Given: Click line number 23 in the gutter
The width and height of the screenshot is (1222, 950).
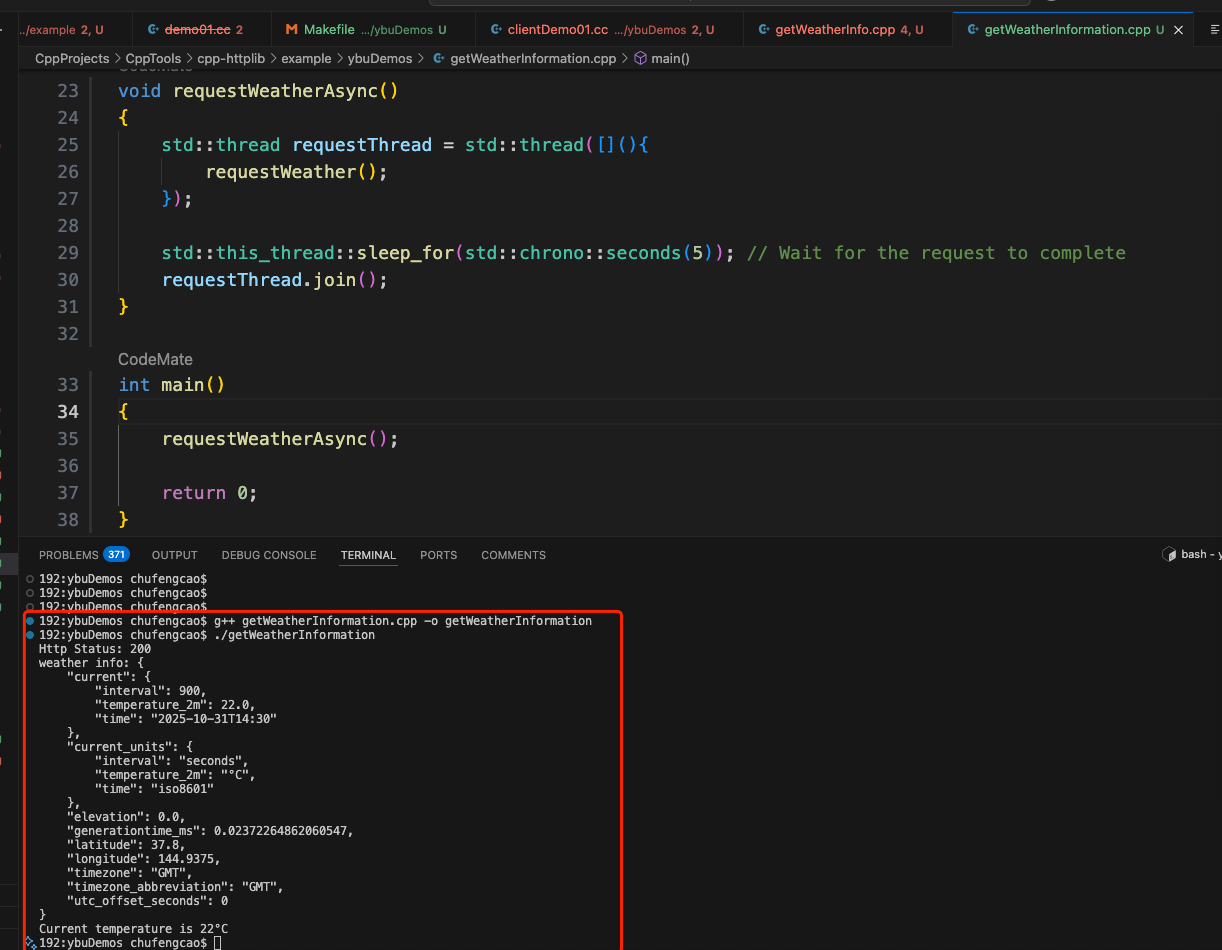Looking at the screenshot, I should click(67, 91).
